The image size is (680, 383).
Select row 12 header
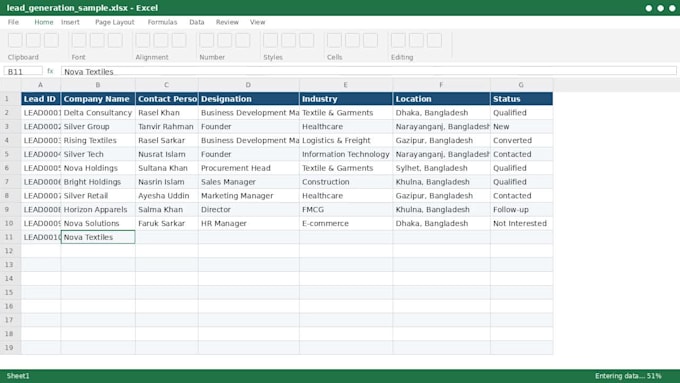(x=10, y=251)
